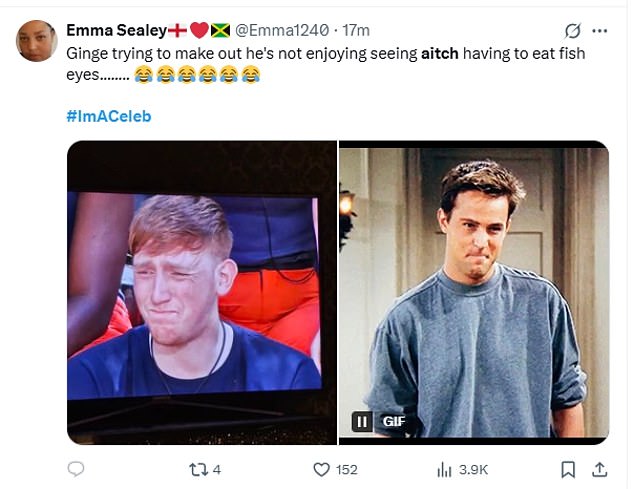Click the share upload arrow icon
The image size is (634, 489).
[599, 468]
